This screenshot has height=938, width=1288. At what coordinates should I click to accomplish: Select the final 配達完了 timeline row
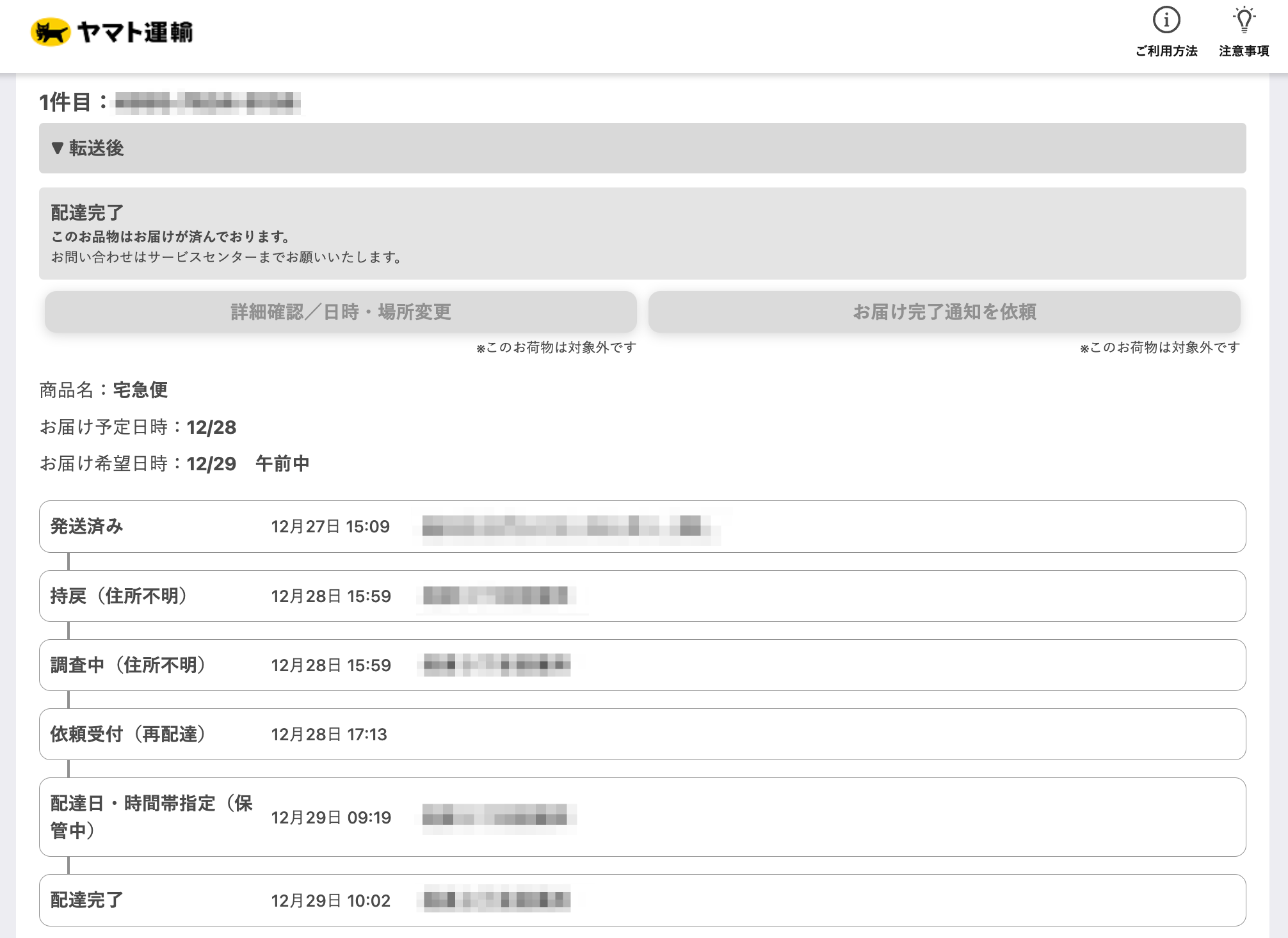(x=641, y=900)
